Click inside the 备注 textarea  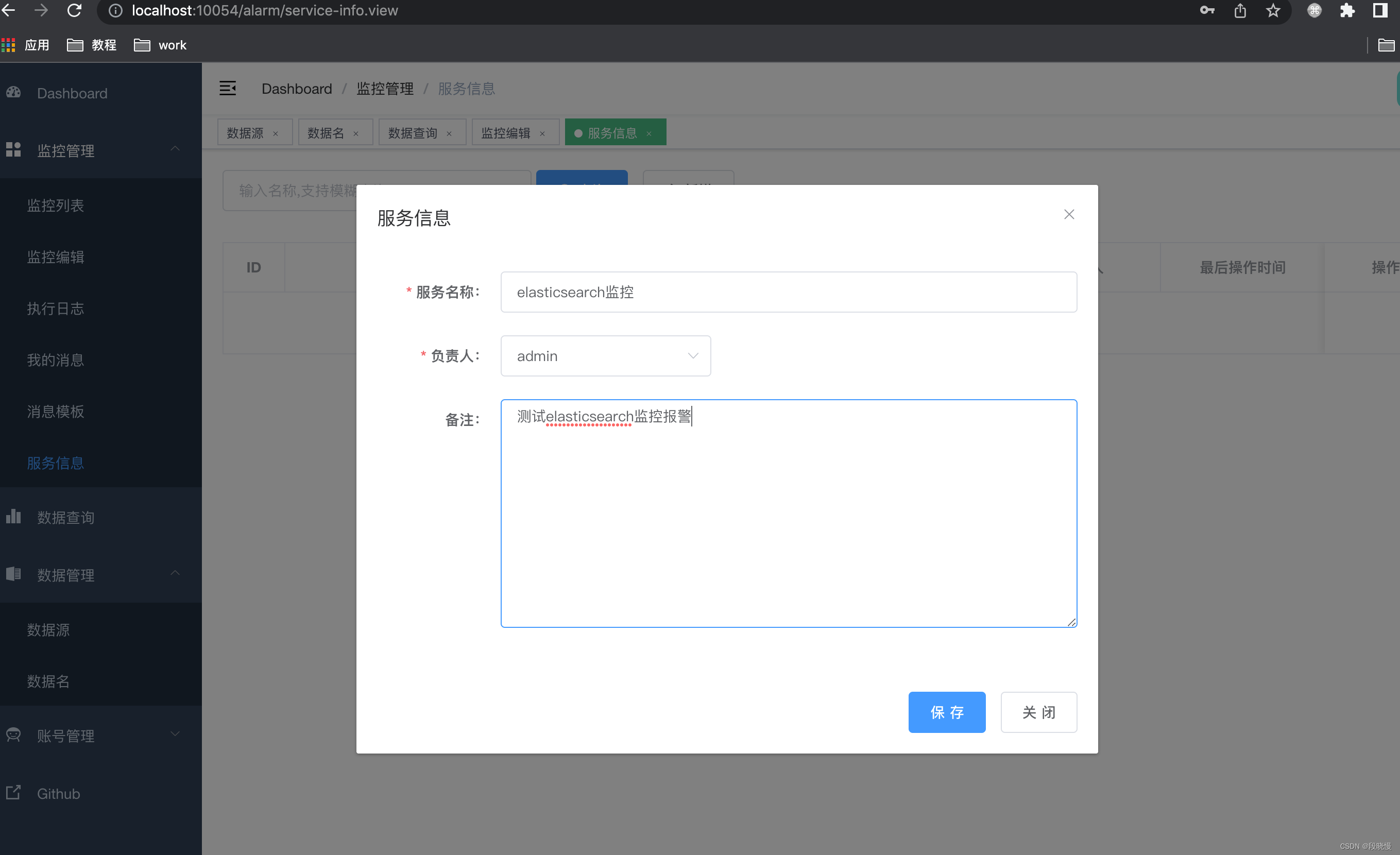(x=789, y=514)
